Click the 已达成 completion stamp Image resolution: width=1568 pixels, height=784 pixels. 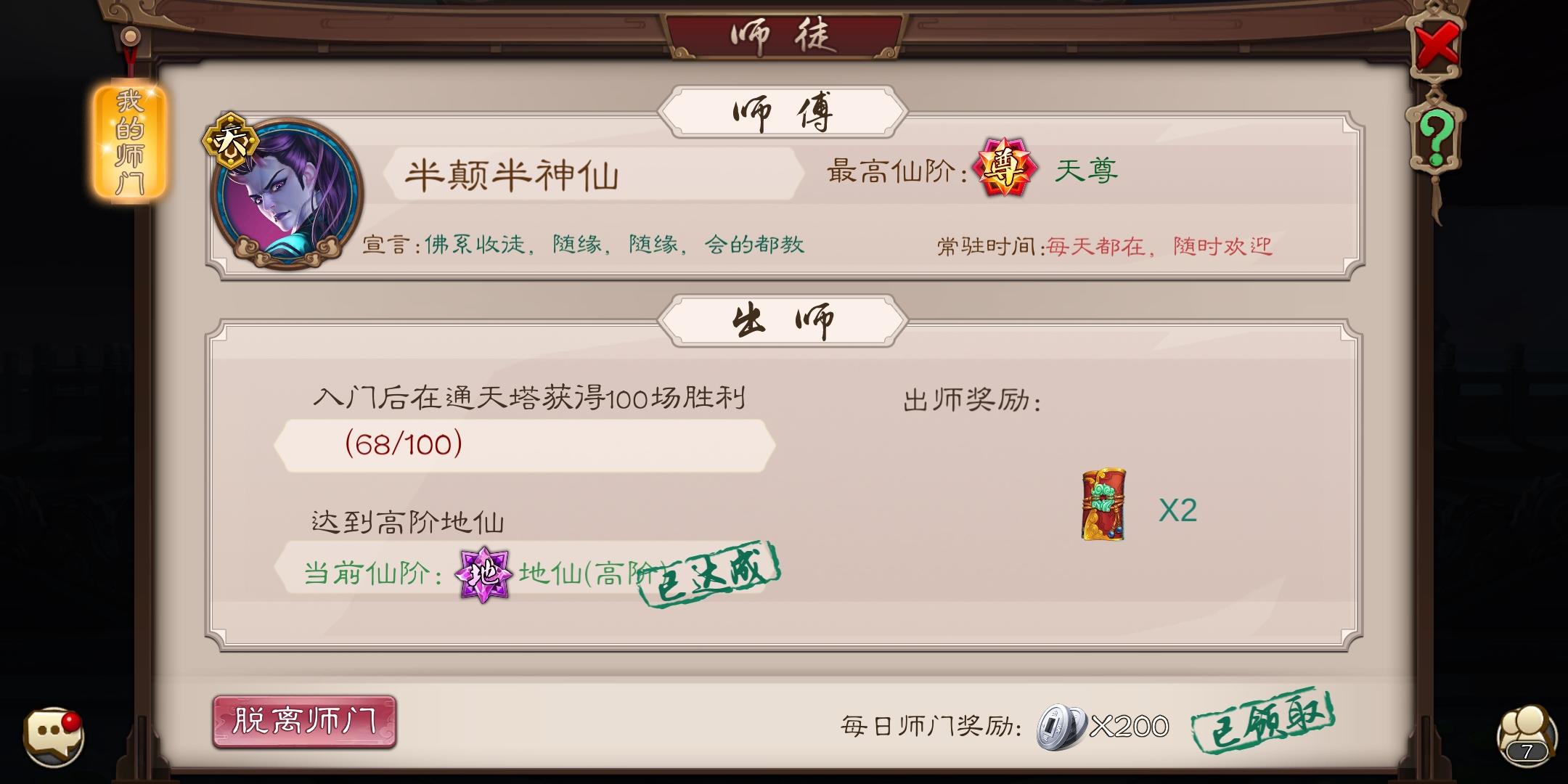coord(709,574)
